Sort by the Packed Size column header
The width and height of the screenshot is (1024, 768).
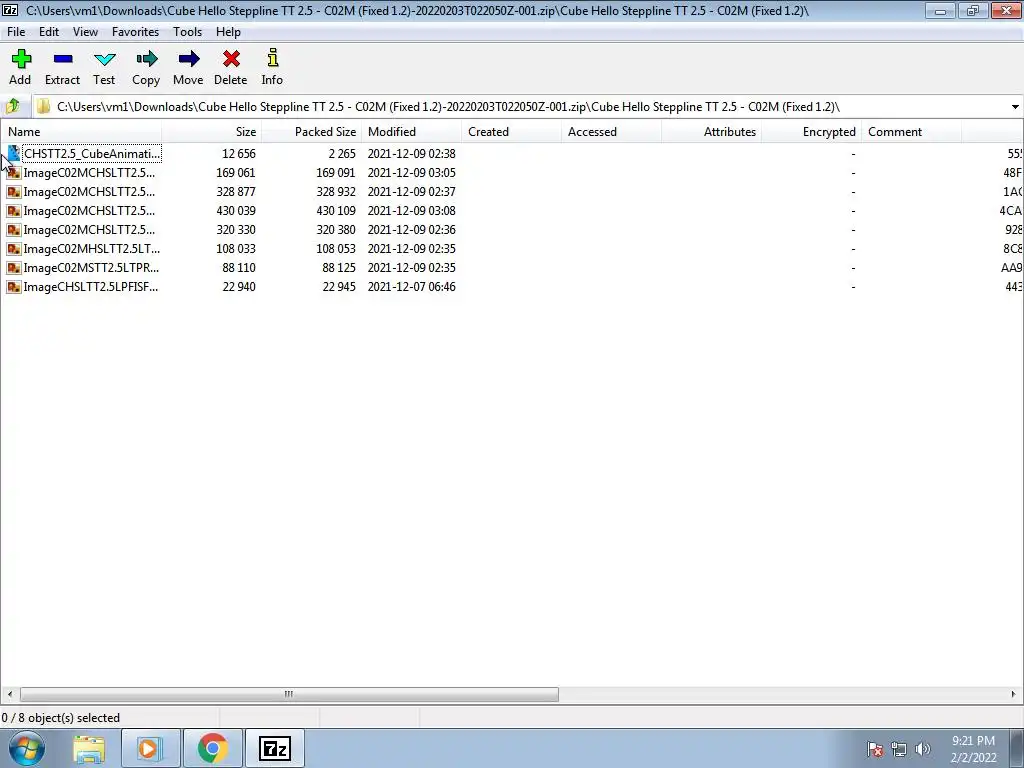coord(312,131)
